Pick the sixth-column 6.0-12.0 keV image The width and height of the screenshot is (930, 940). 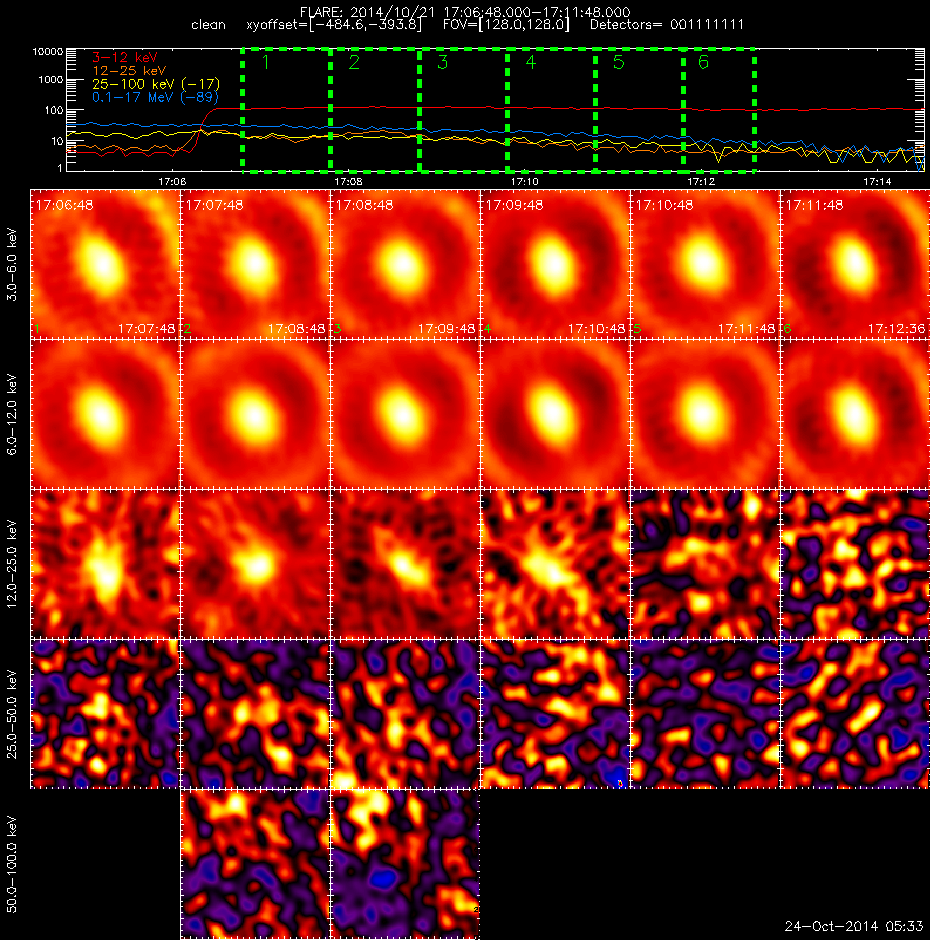tap(855, 414)
